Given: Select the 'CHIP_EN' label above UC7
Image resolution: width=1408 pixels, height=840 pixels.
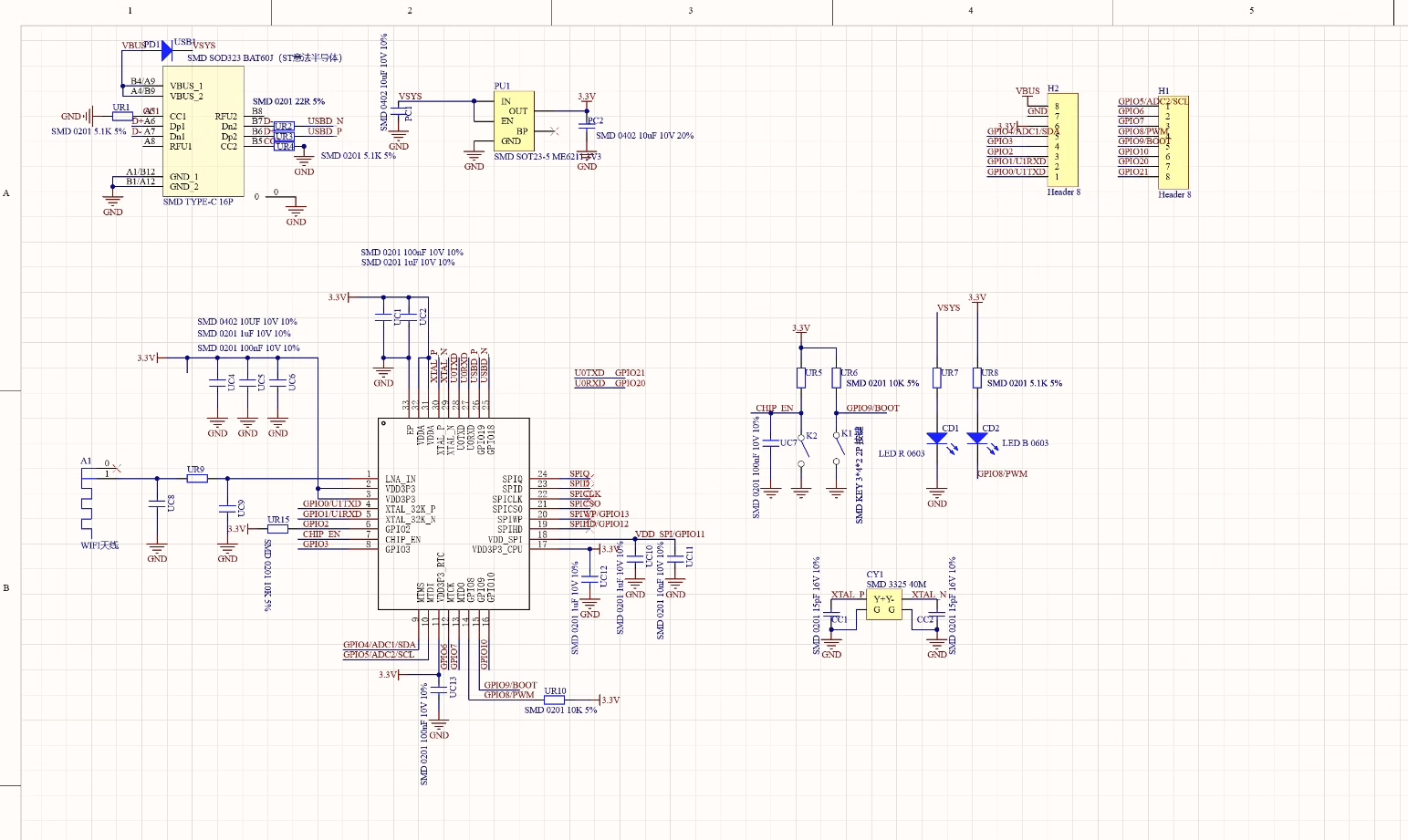Looking at the screenshot, I should [774, 409].
